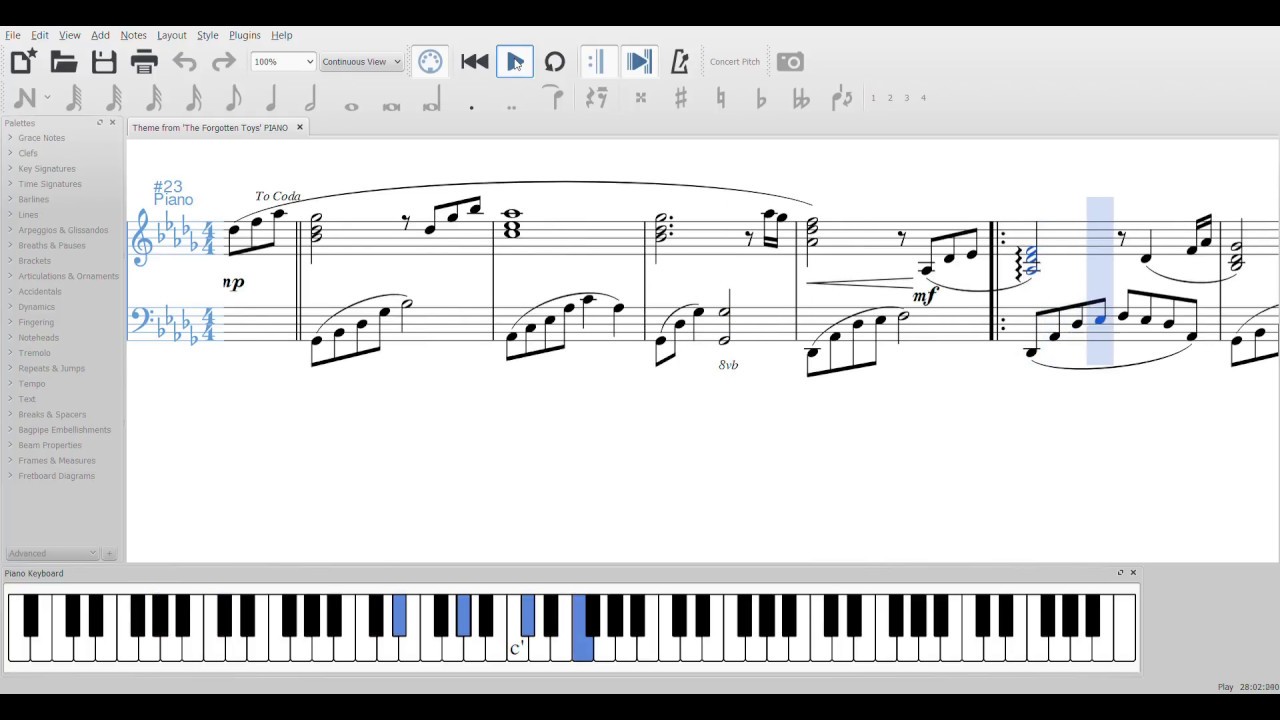
Task: Add new workspace with plus button
Action: coord(109,553)
